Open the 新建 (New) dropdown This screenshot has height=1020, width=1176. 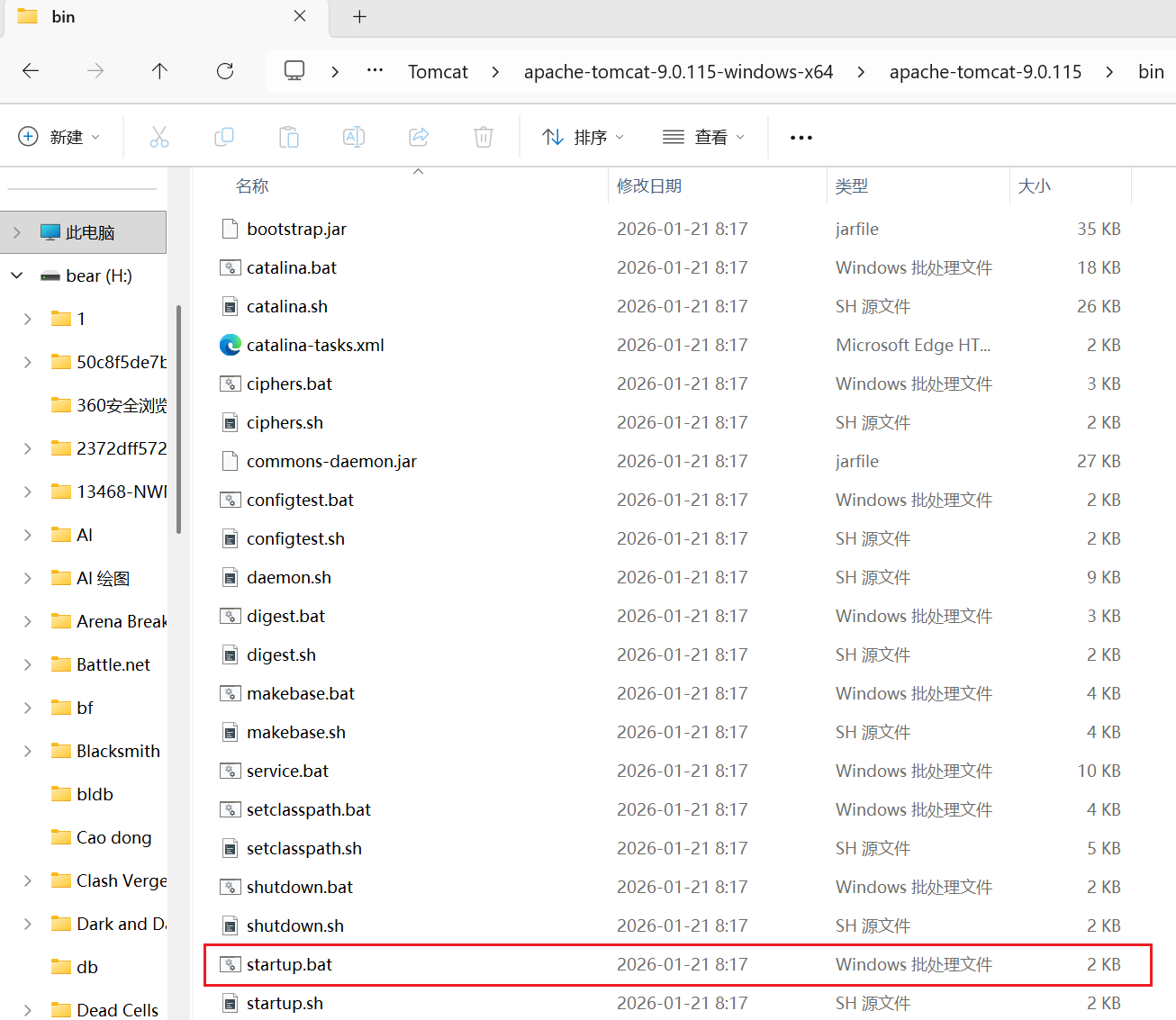click(x=59, y=137)
